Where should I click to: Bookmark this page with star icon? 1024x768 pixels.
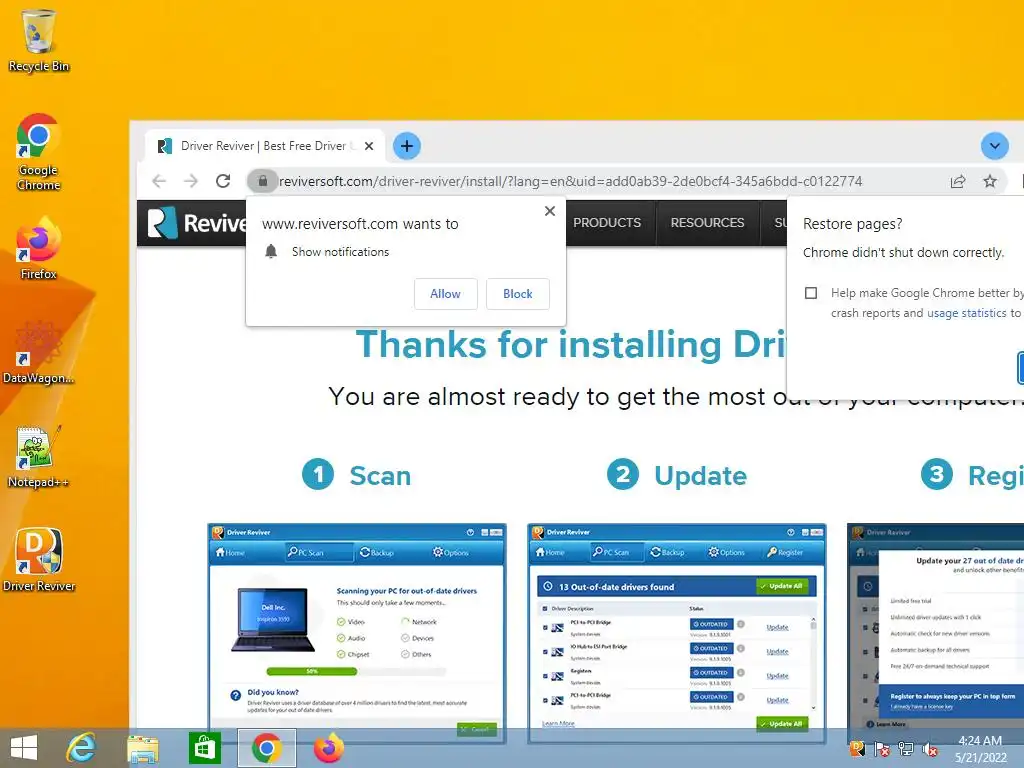coord(990,182)
